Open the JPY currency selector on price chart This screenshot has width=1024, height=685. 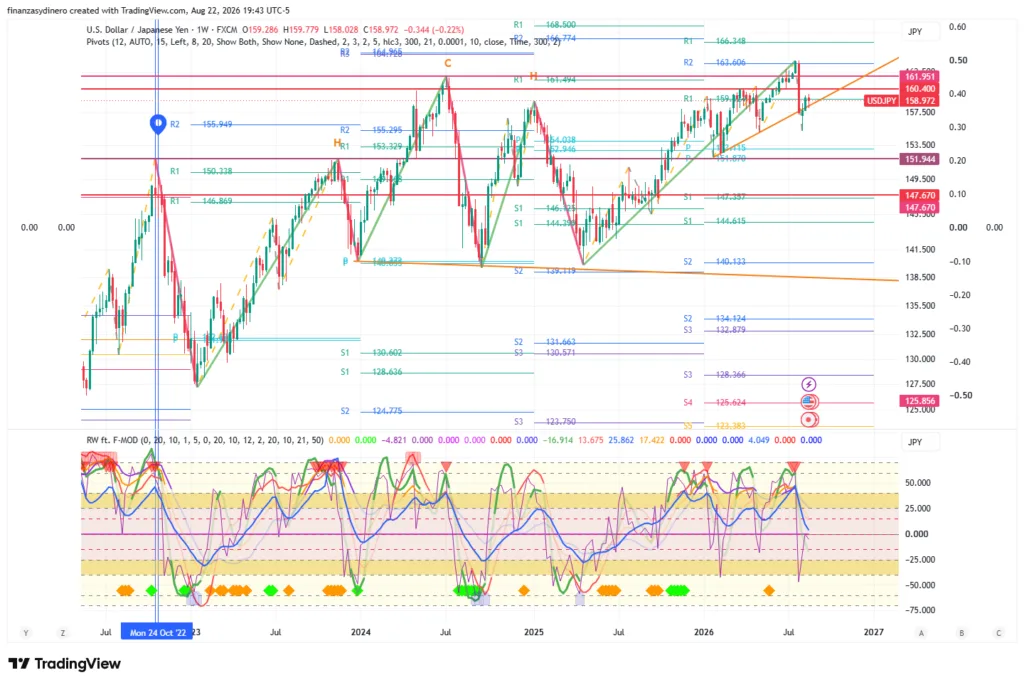(x=921, y=31)
